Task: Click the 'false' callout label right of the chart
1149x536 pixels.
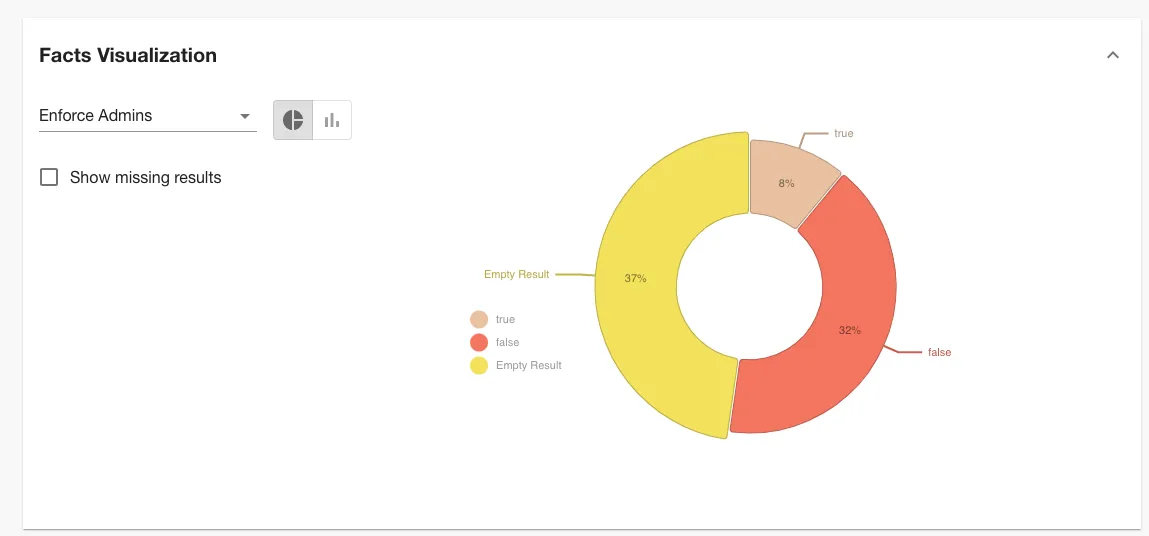Action: tap(939, 352)
